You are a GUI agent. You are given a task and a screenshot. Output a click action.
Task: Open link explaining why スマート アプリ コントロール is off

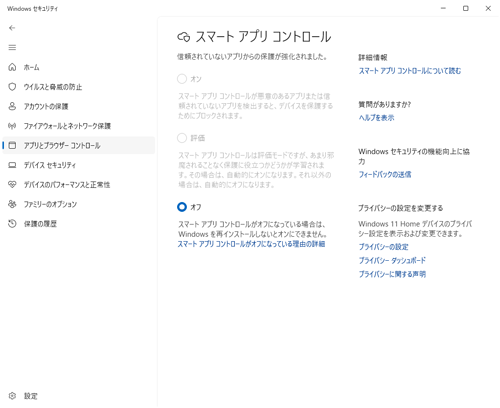tap(251, 244)
